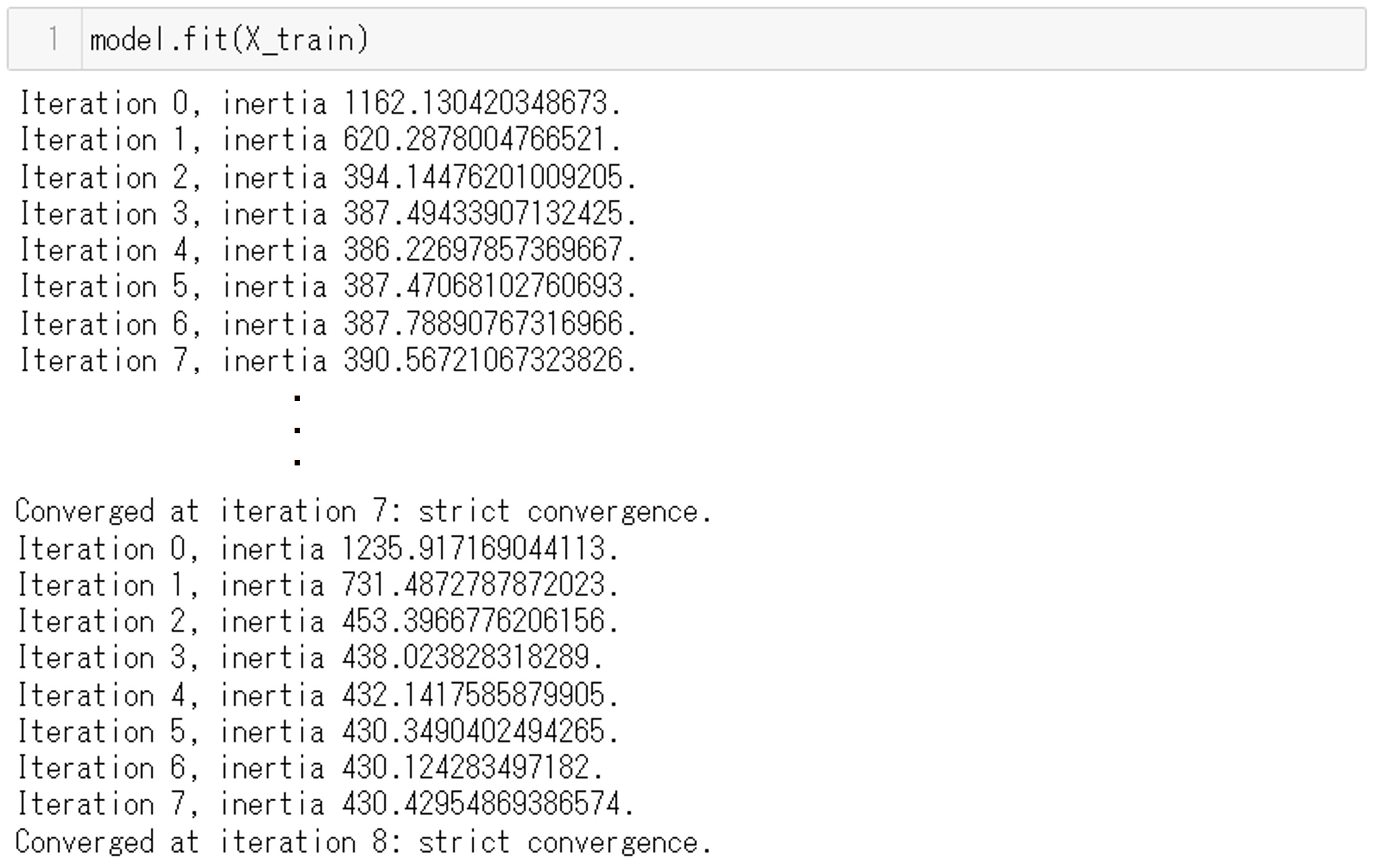
Task: Click the "Converged at iteration 7" message
Action: click(363, 511)
